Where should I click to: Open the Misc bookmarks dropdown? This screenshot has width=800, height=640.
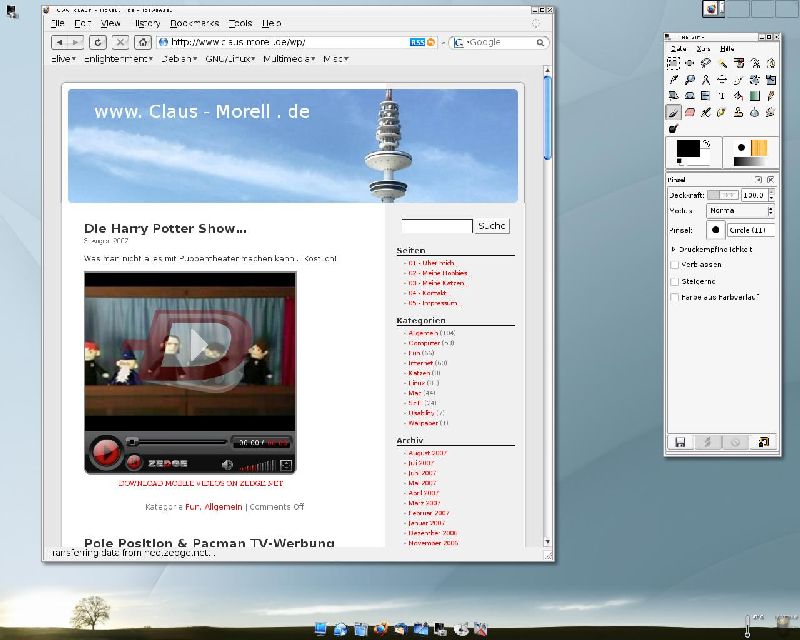(x=336, y=59)
